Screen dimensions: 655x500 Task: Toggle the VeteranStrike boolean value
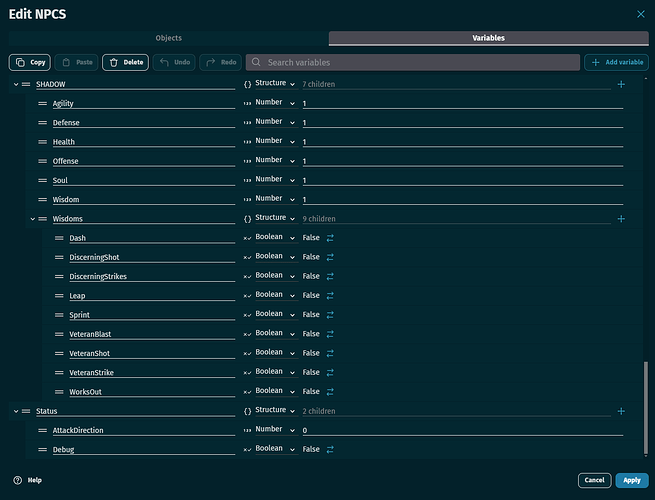click(x=330, y=373)
